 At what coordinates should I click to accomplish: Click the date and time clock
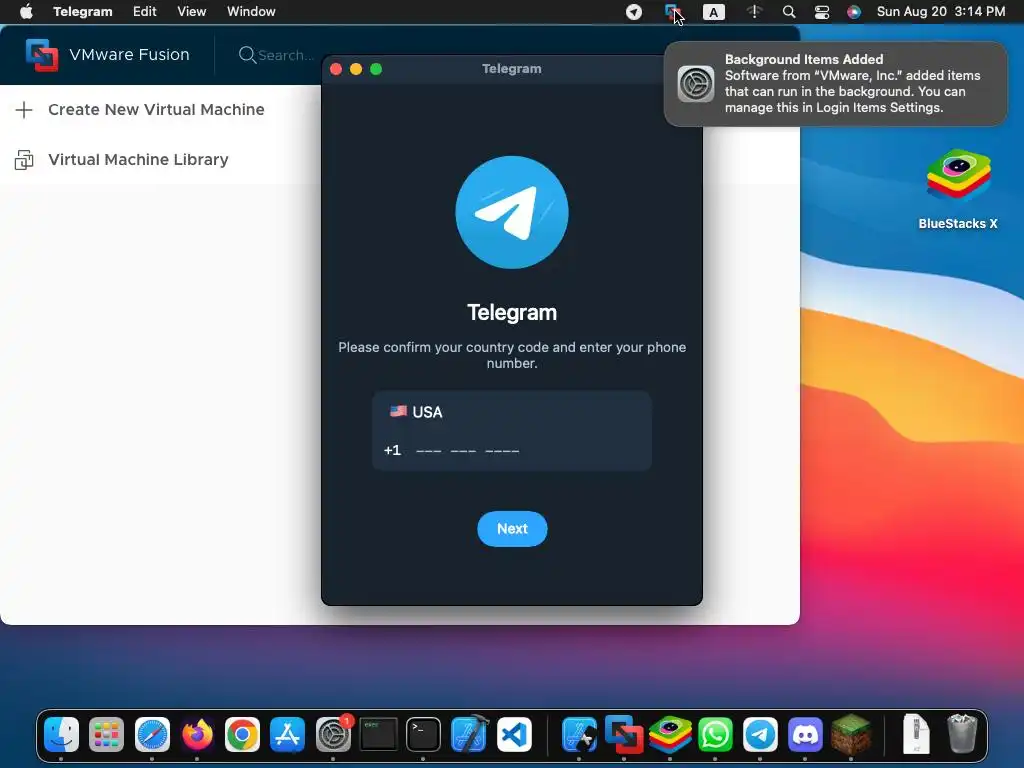pyautogui.click(x=940, y=12)
